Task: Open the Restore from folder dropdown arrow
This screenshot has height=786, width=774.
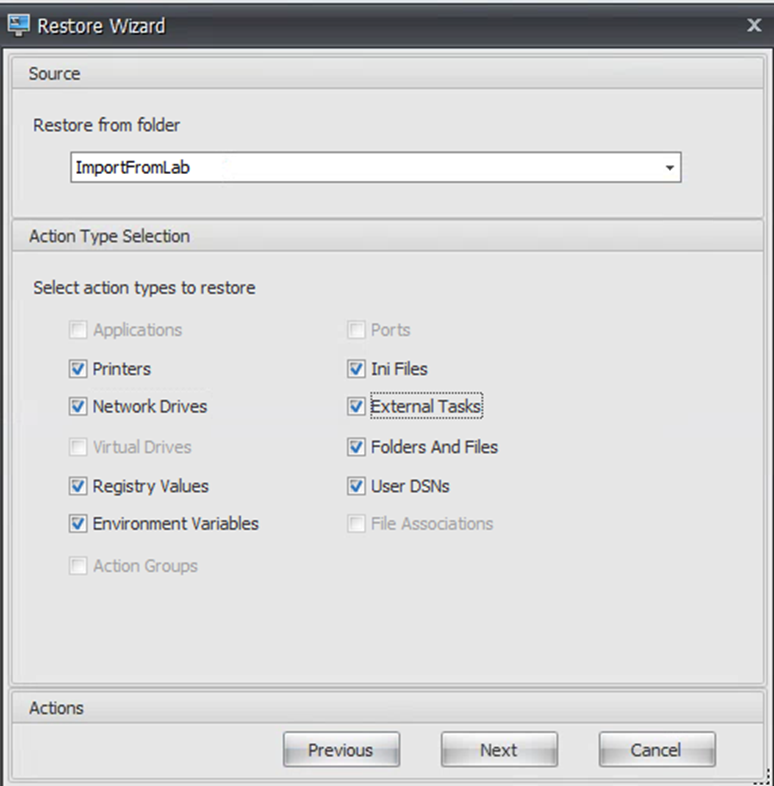Action: [669, 167]
